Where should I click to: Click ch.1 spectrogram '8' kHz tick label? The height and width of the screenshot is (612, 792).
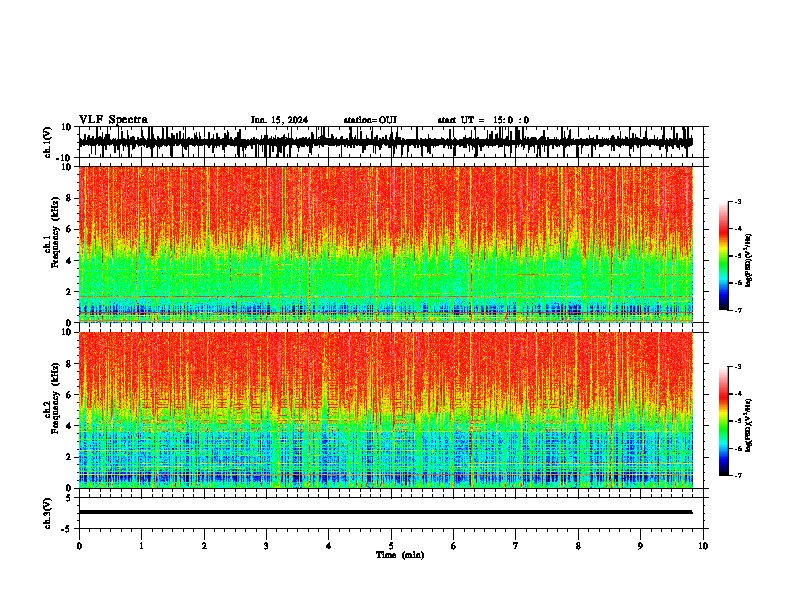click(x=70, y=198)
